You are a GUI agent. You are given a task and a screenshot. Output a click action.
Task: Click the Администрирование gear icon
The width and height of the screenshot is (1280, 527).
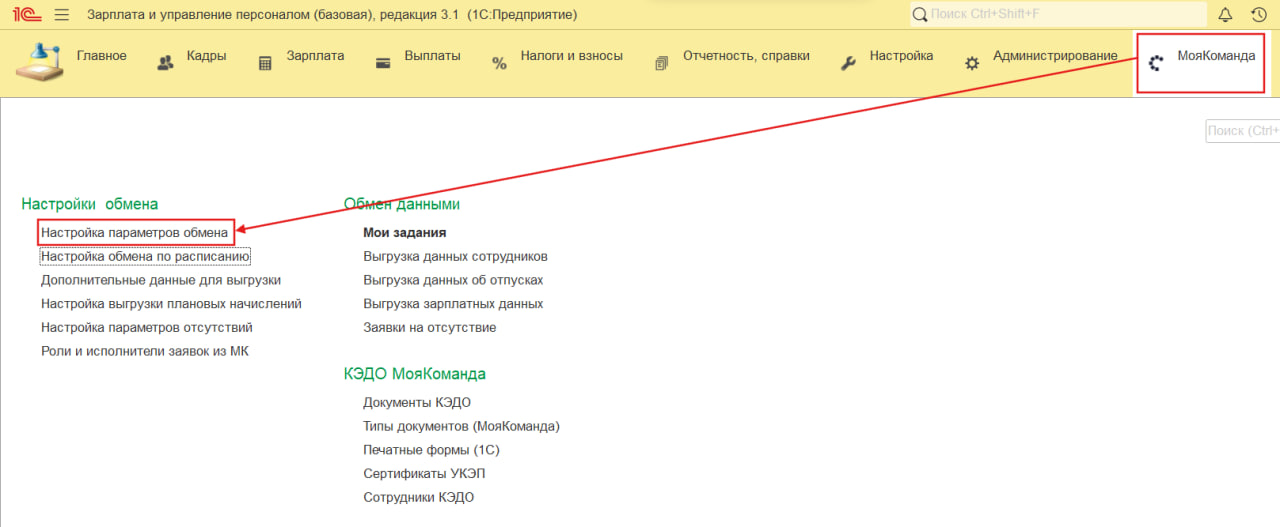(x=972, y=63)
